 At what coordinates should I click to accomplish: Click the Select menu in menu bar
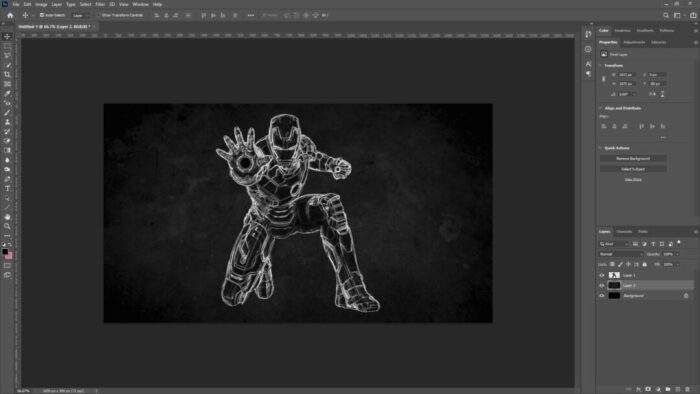click(x=85, y=4)
